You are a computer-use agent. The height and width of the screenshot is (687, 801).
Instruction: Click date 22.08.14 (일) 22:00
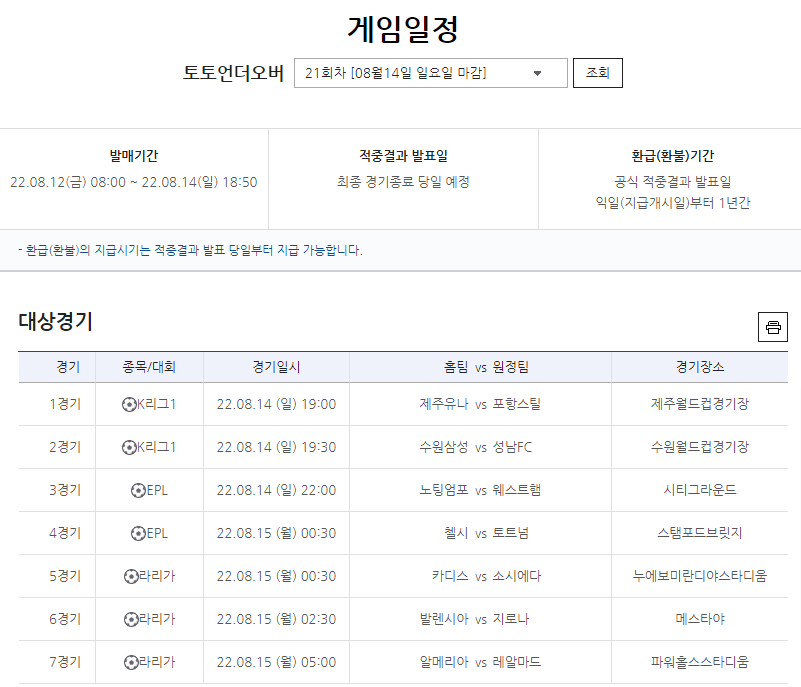[x=276, y=490]
